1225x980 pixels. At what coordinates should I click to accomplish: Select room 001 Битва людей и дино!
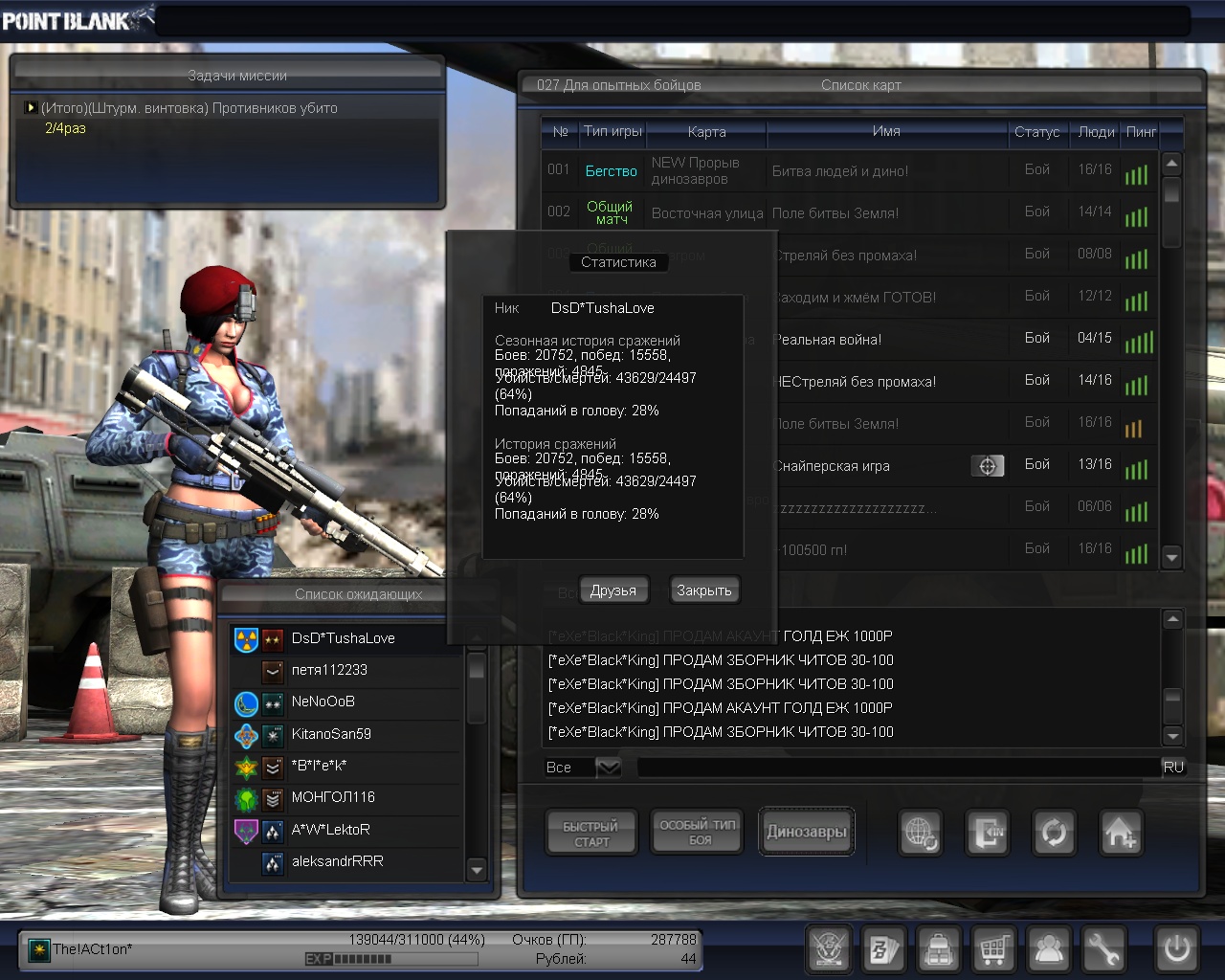pos(849,170)
